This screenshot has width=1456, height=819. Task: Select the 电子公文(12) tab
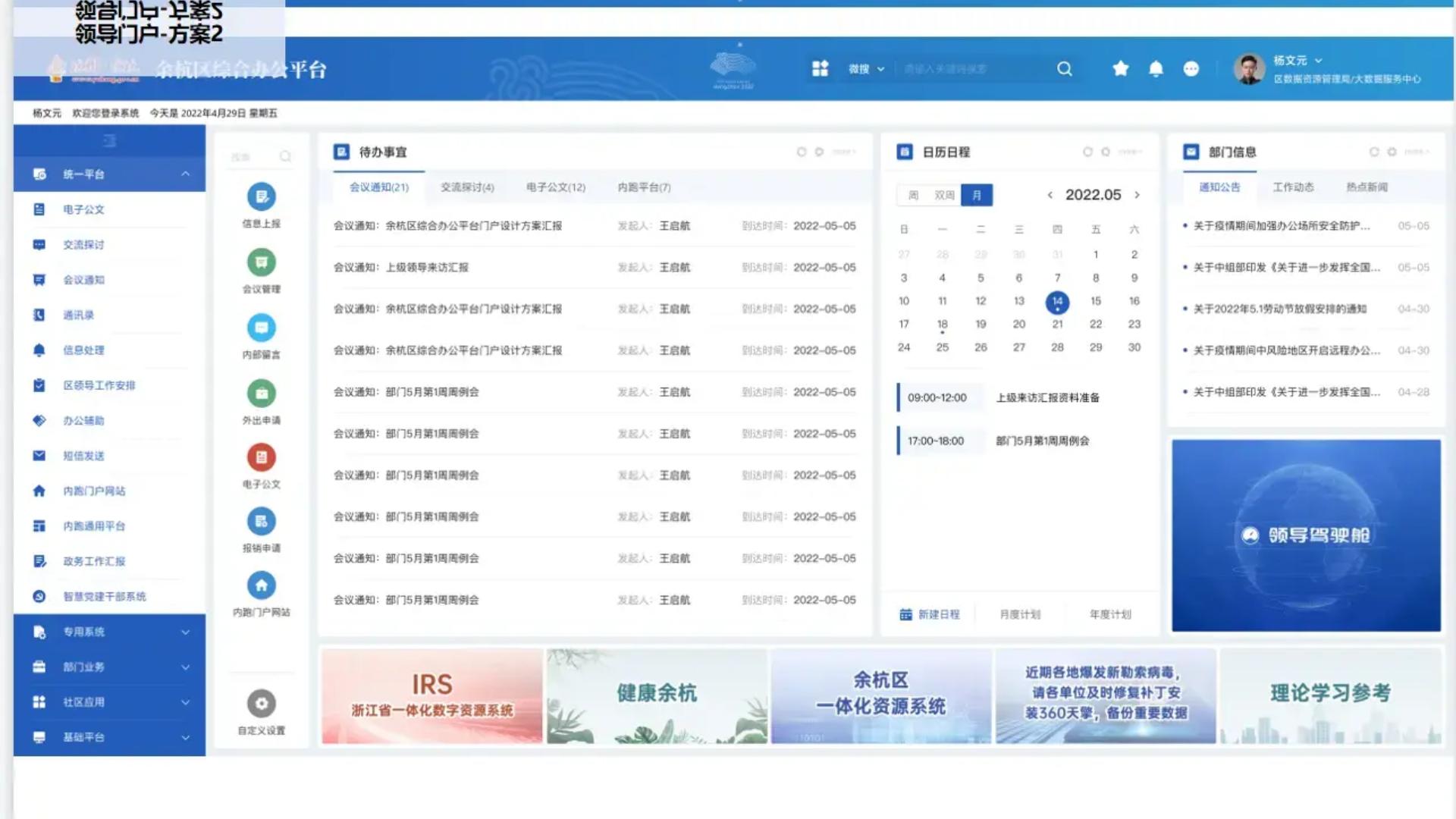556,187
